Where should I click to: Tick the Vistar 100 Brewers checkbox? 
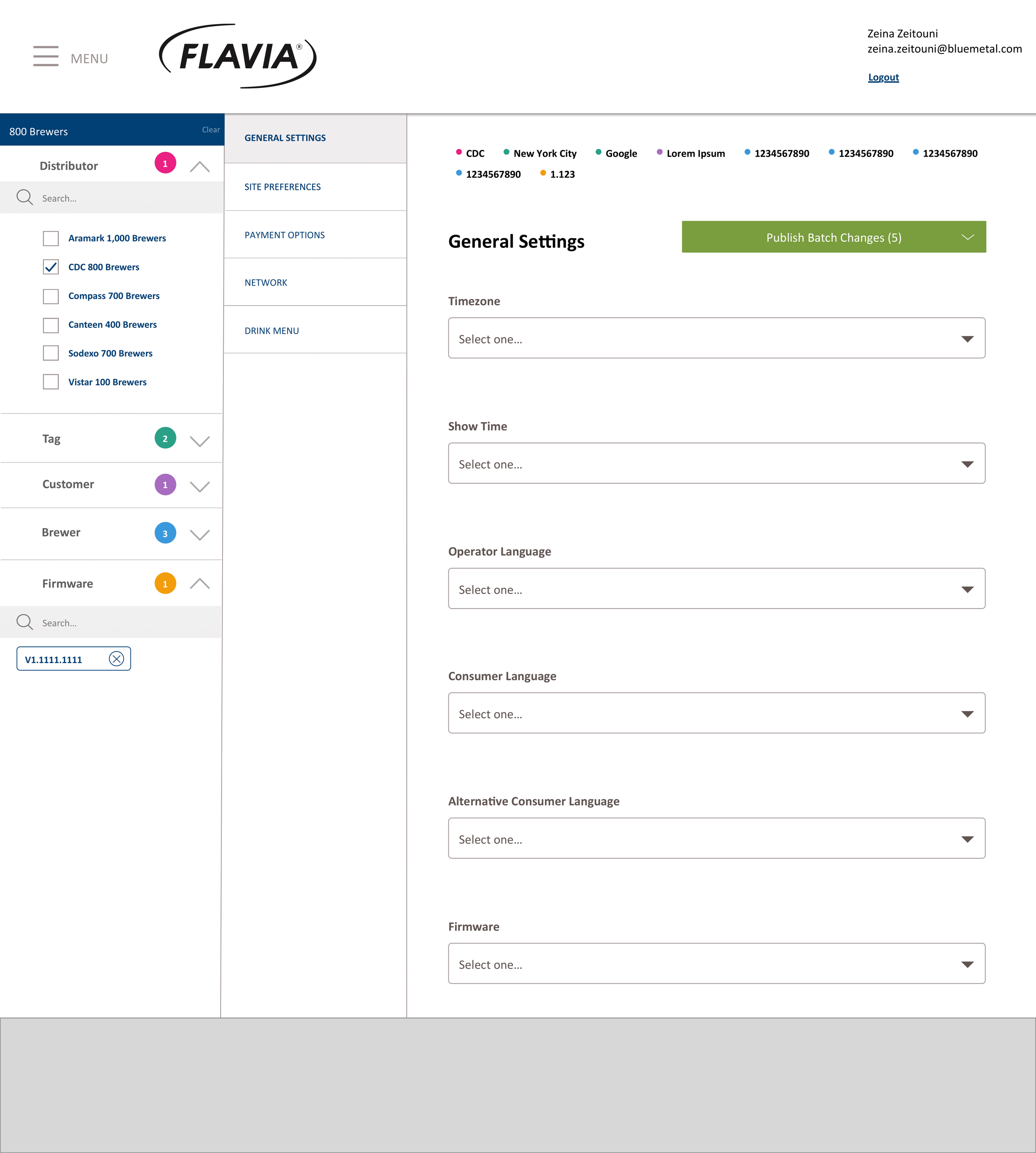(51, 381)
